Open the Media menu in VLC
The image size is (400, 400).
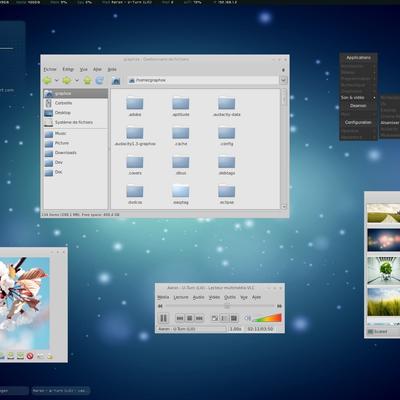(163, 297)
